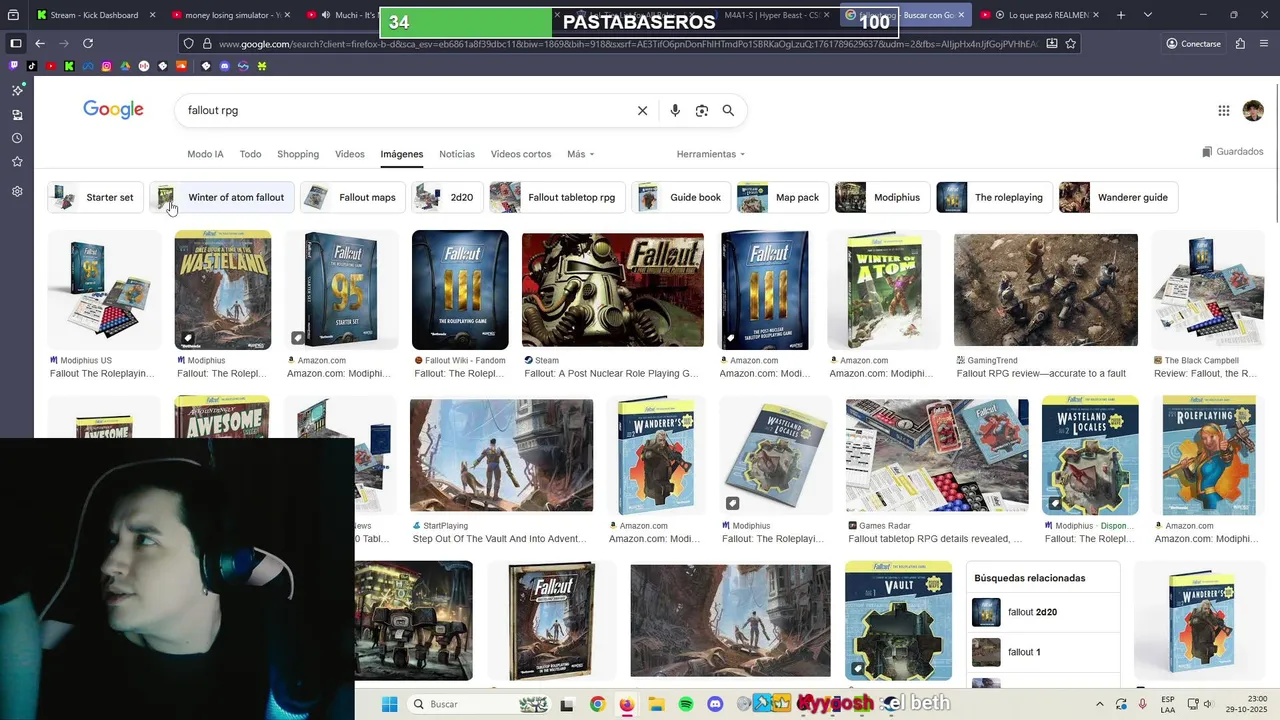Reload the page in Firefox

[x=88, y=44]
